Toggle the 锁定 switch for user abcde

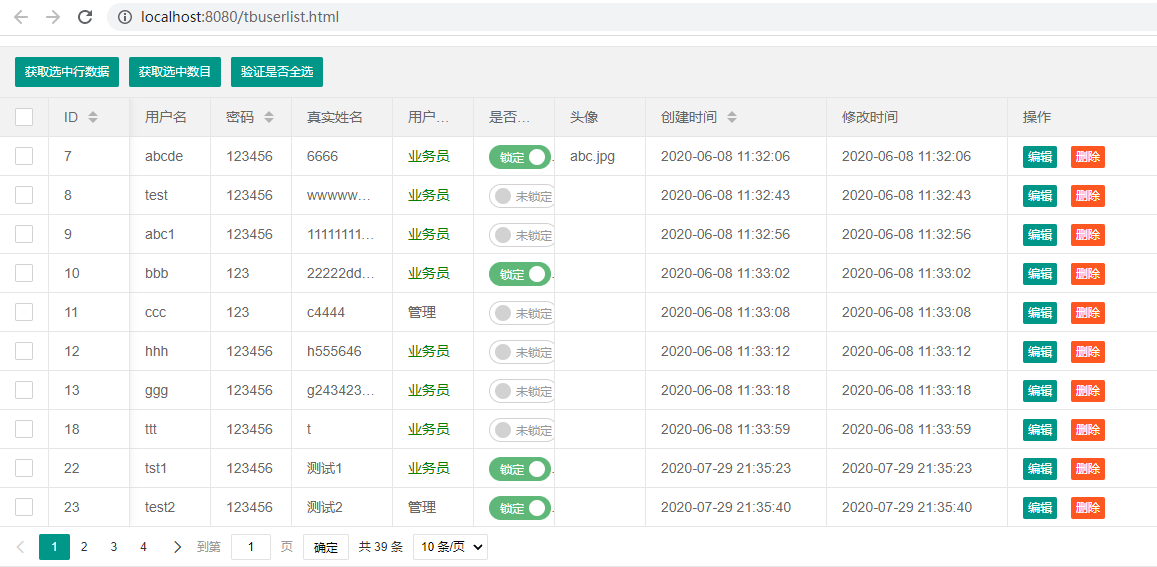(520, 157)
